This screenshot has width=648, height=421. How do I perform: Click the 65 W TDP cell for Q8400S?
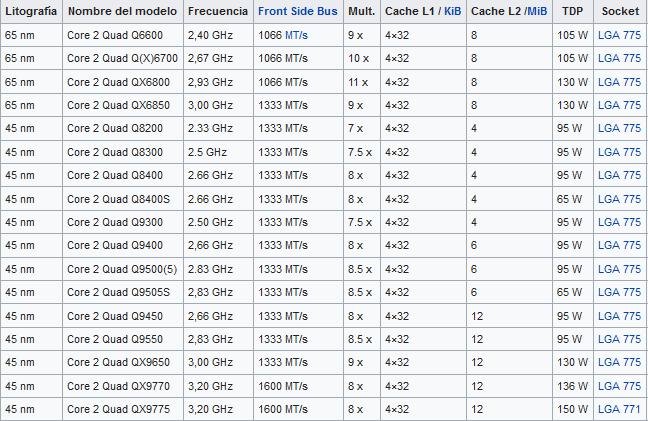pos(573,199)
